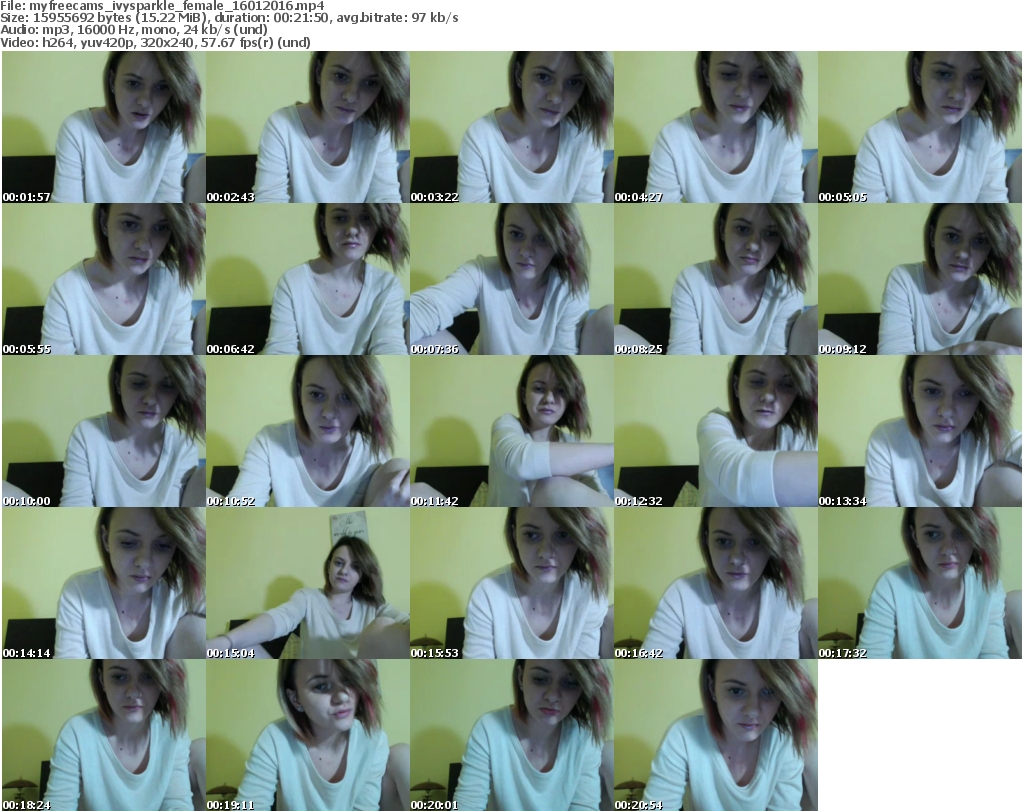The height and width of the screenshot is (811, 1024).
Task: Choose the thumbnail timestamped 00:15:53
Action: pyautogui.click(x=512, y=582)
